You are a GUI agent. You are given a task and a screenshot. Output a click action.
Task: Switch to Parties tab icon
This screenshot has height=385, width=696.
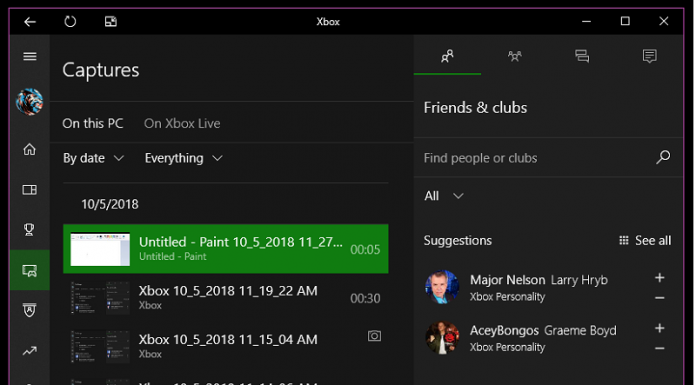515,56
